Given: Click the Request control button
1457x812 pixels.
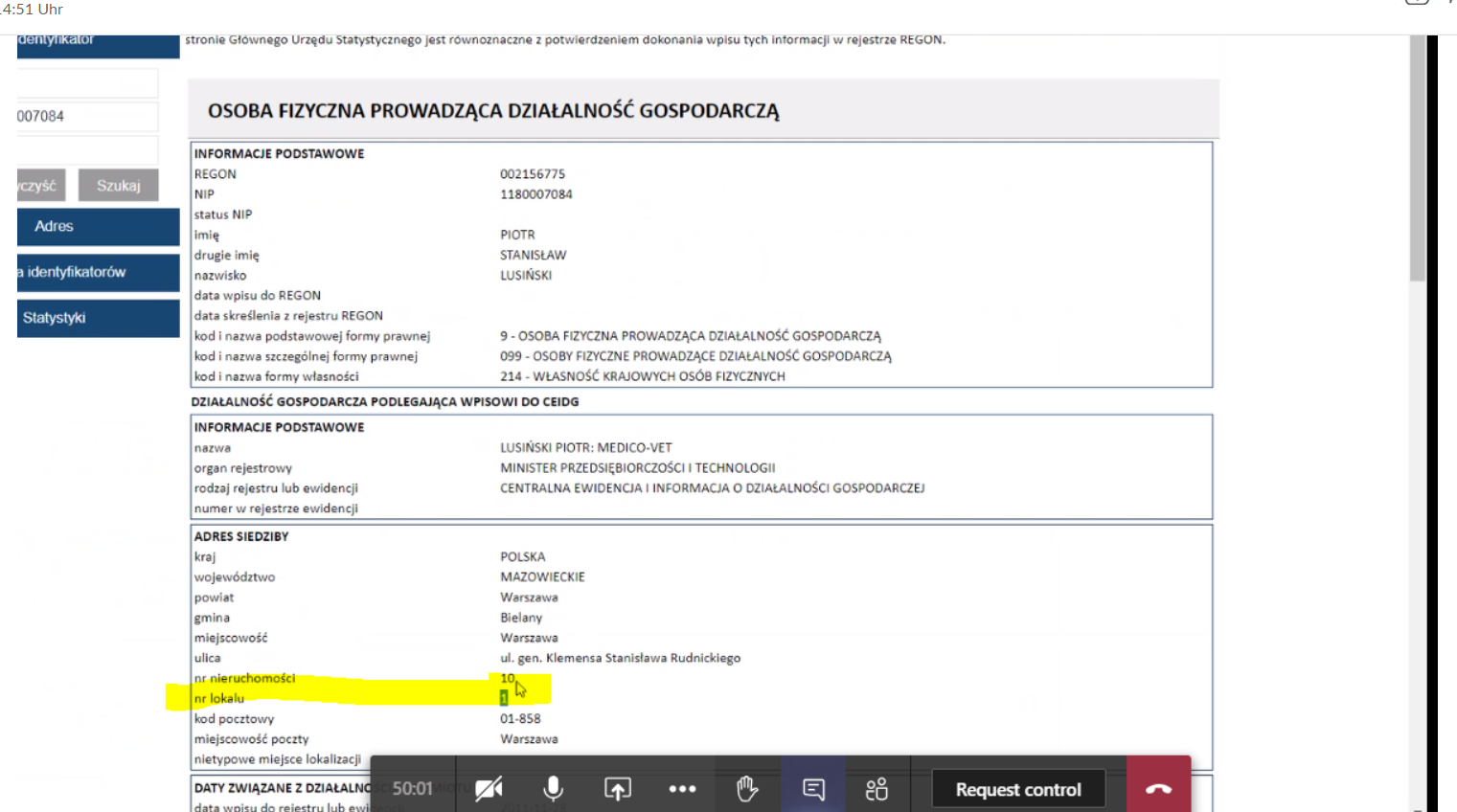Looking at the screenshot, I should coord(1018,789).
